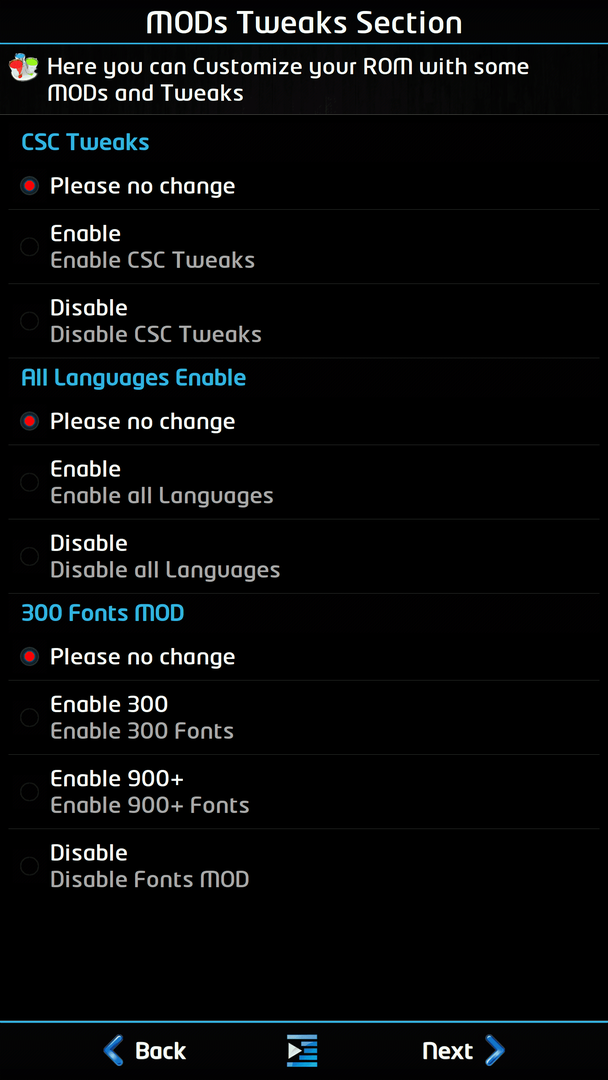Choose Enable all Languages radio button

[30, 483]
